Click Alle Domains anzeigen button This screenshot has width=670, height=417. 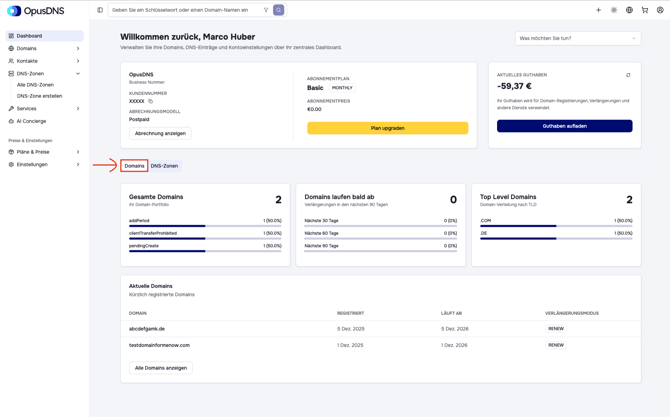[161, 368]
